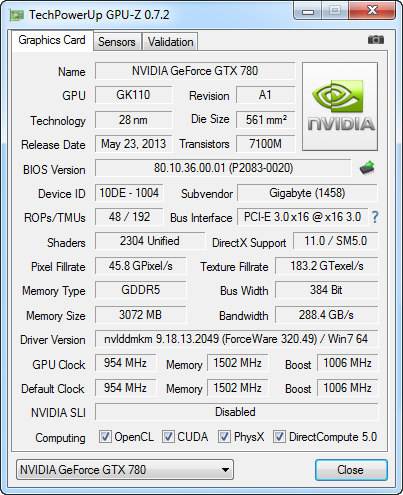Click the NVIDIA SLI Disabled field
The image size is (403, 495).
(x=237, y=412)
